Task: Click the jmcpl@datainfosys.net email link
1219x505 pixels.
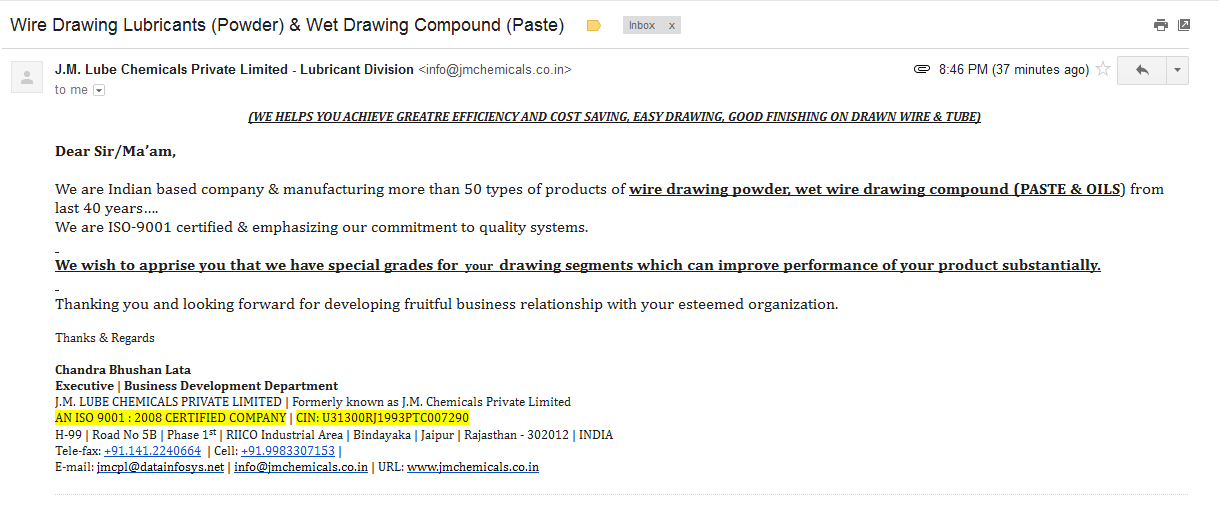Action: click(160, 467)
